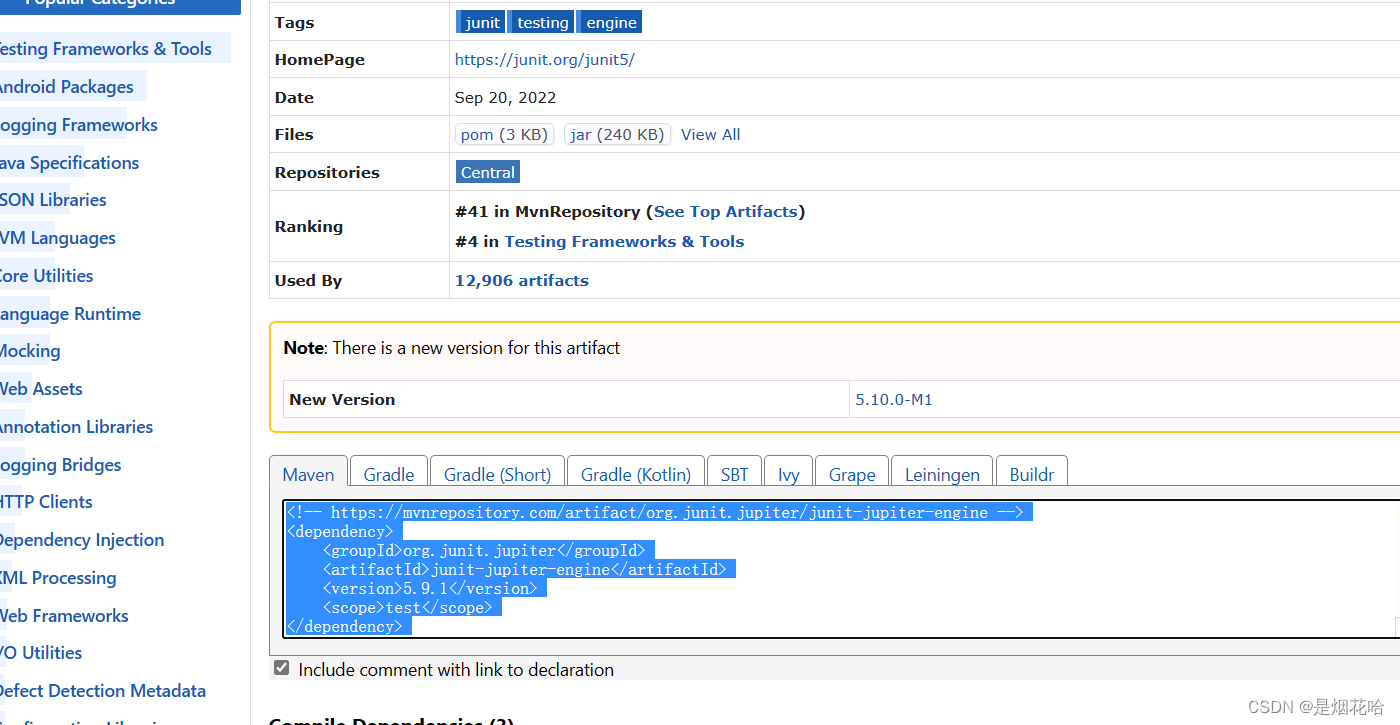The width and height of the screenshot is (1400, 725).
Task: Open Annotation Libraries category
Action: 75,426
